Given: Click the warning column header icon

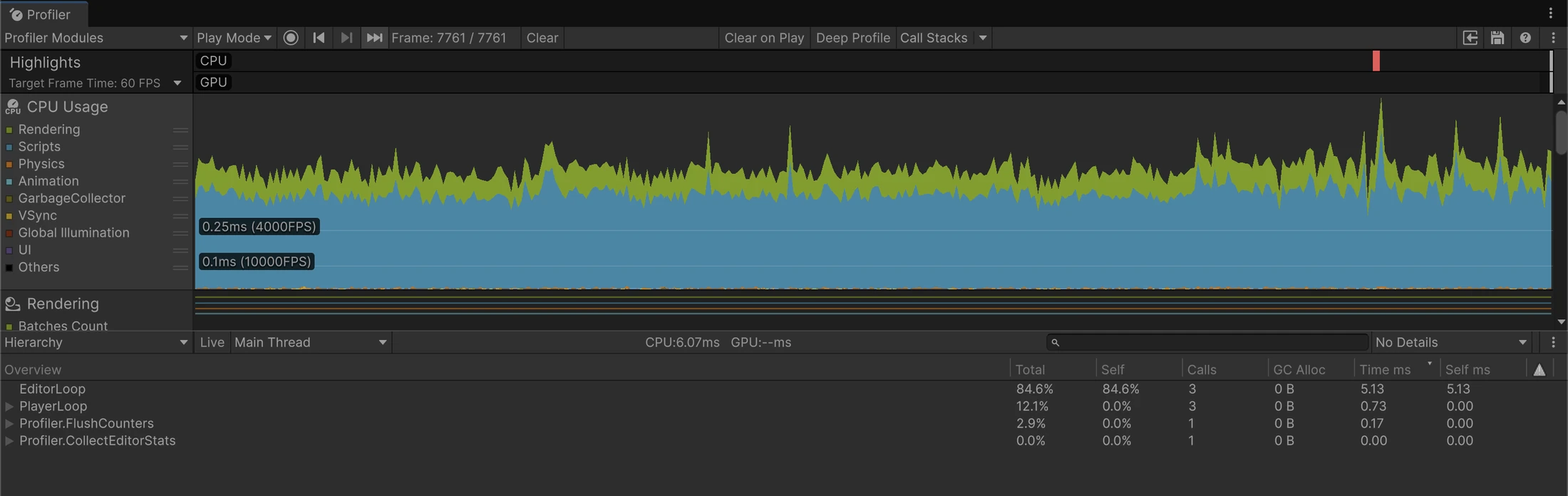Looking at the screenshot, I should point(1539,370).
